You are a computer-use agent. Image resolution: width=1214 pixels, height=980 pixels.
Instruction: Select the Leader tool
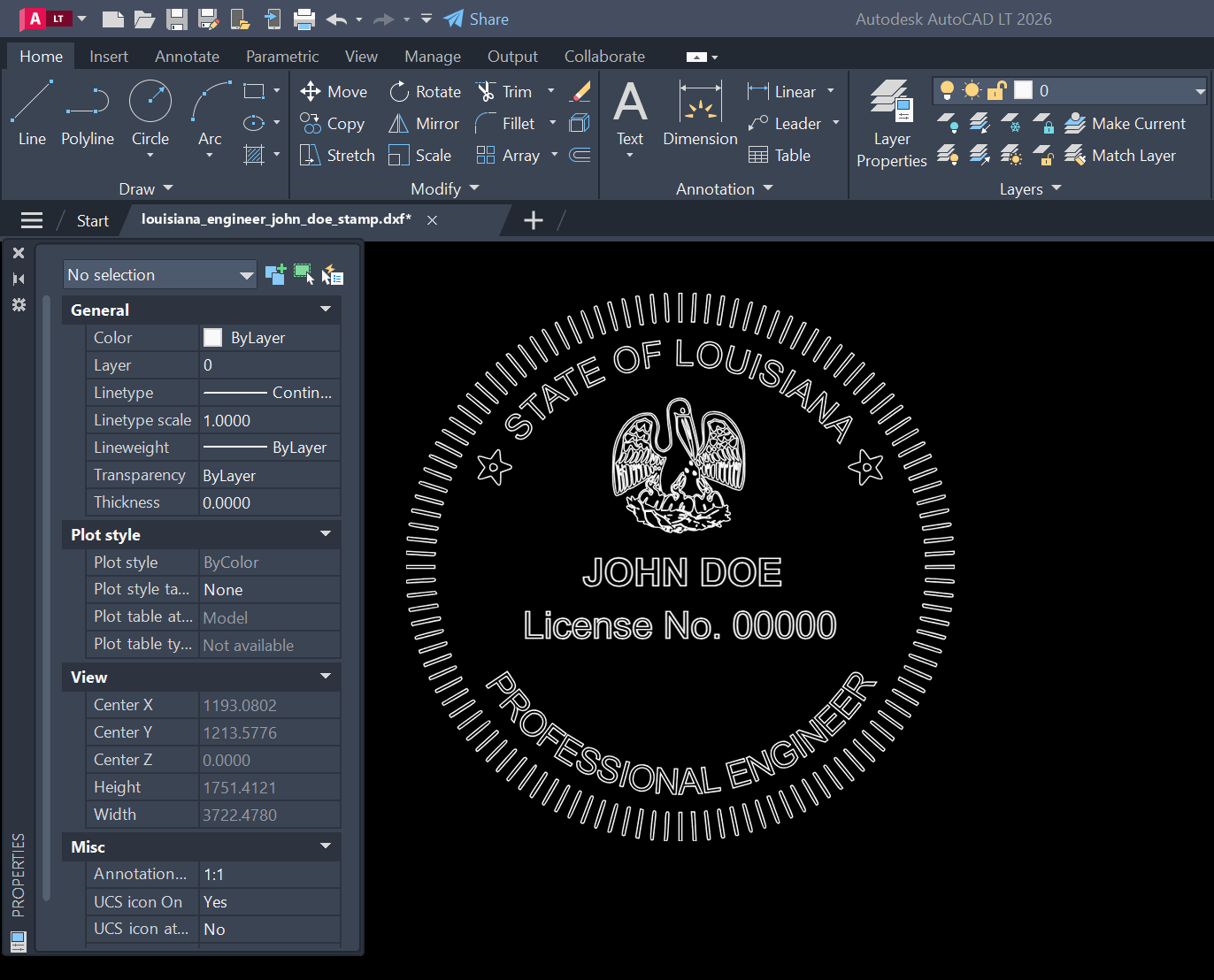(x=784, y=124)
